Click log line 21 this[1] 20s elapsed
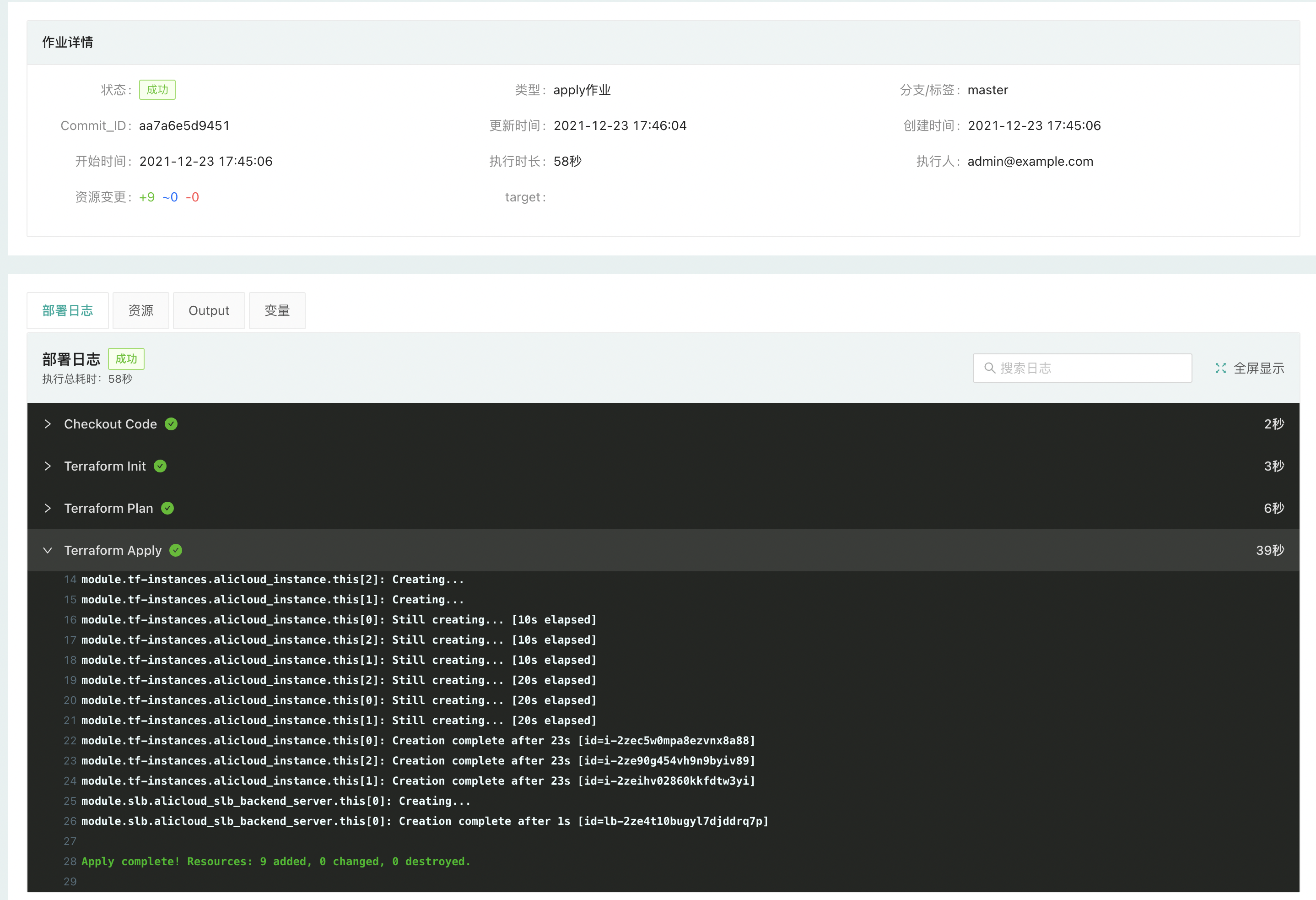Image resolution: width=1316 pixels, height=900 pixels. tap(339, 721)
